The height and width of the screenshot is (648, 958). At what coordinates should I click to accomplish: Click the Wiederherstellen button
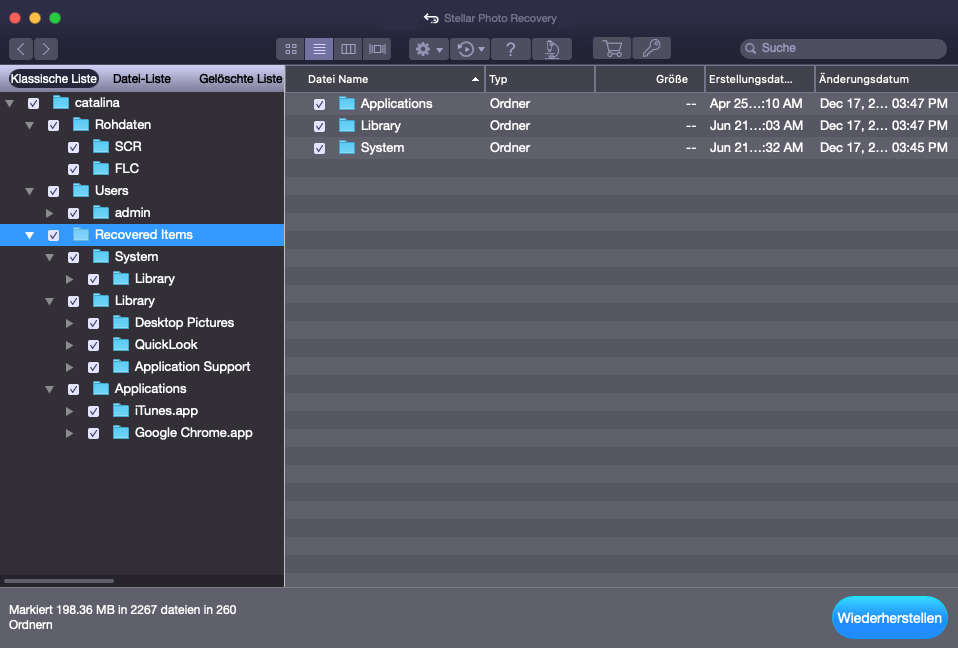pyautogui.click(x=889, y=618)
